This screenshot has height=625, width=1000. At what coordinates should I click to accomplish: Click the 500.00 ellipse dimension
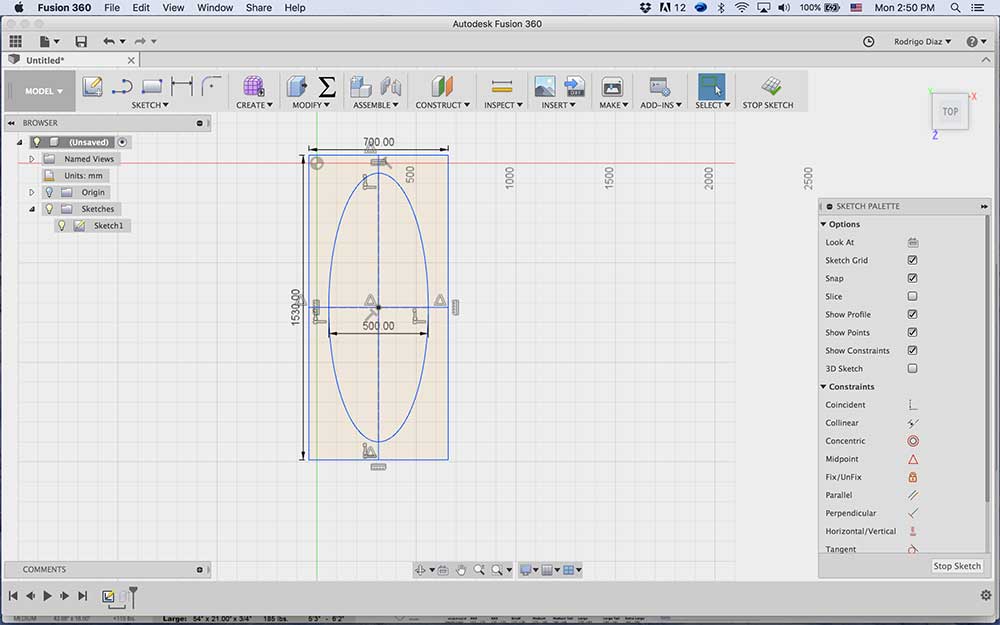point(378,326)
